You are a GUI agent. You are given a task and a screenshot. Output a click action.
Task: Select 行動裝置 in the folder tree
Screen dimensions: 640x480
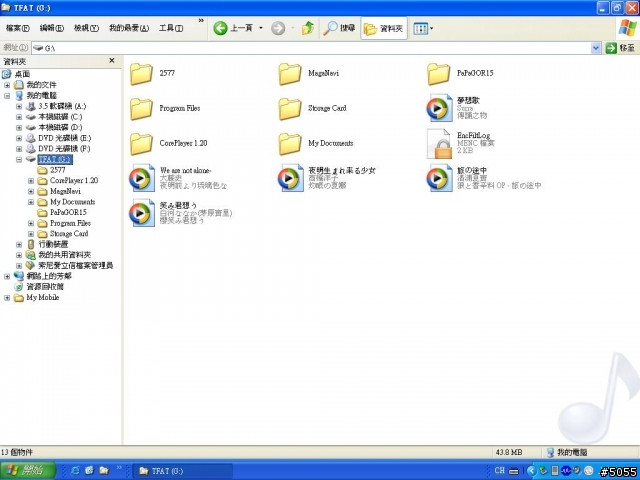point(53,244)
